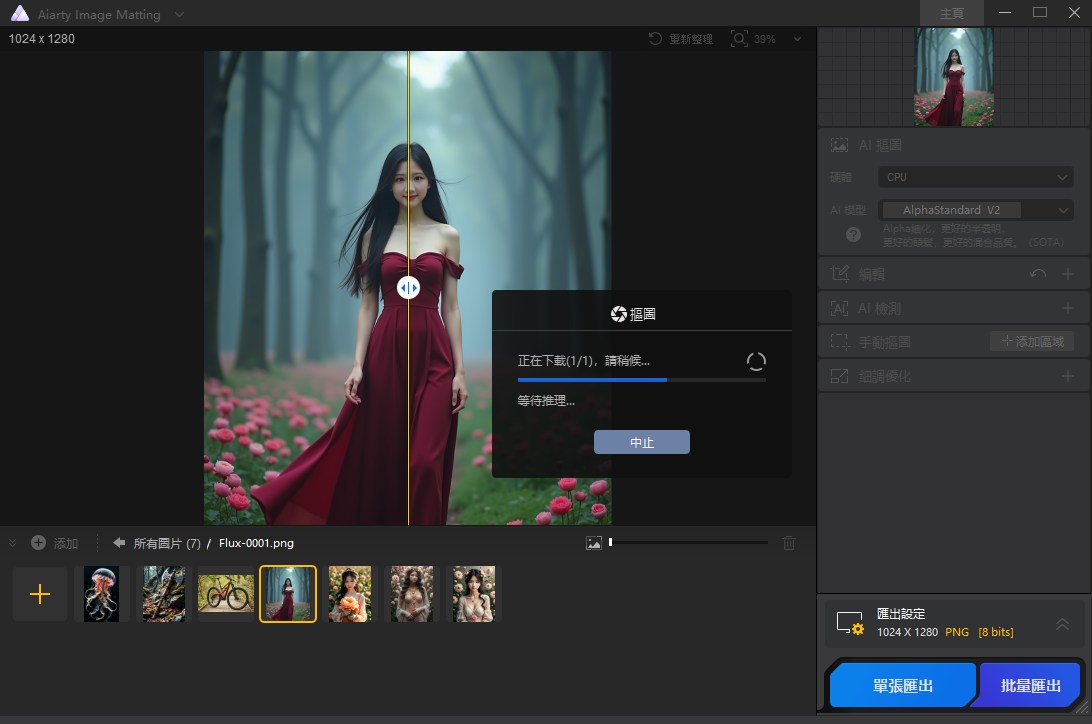This screenshot has width=1092, height=724.
Task: Expand the 匯出設定 panel with up chevrons
Action: (x=1062, y=624)
